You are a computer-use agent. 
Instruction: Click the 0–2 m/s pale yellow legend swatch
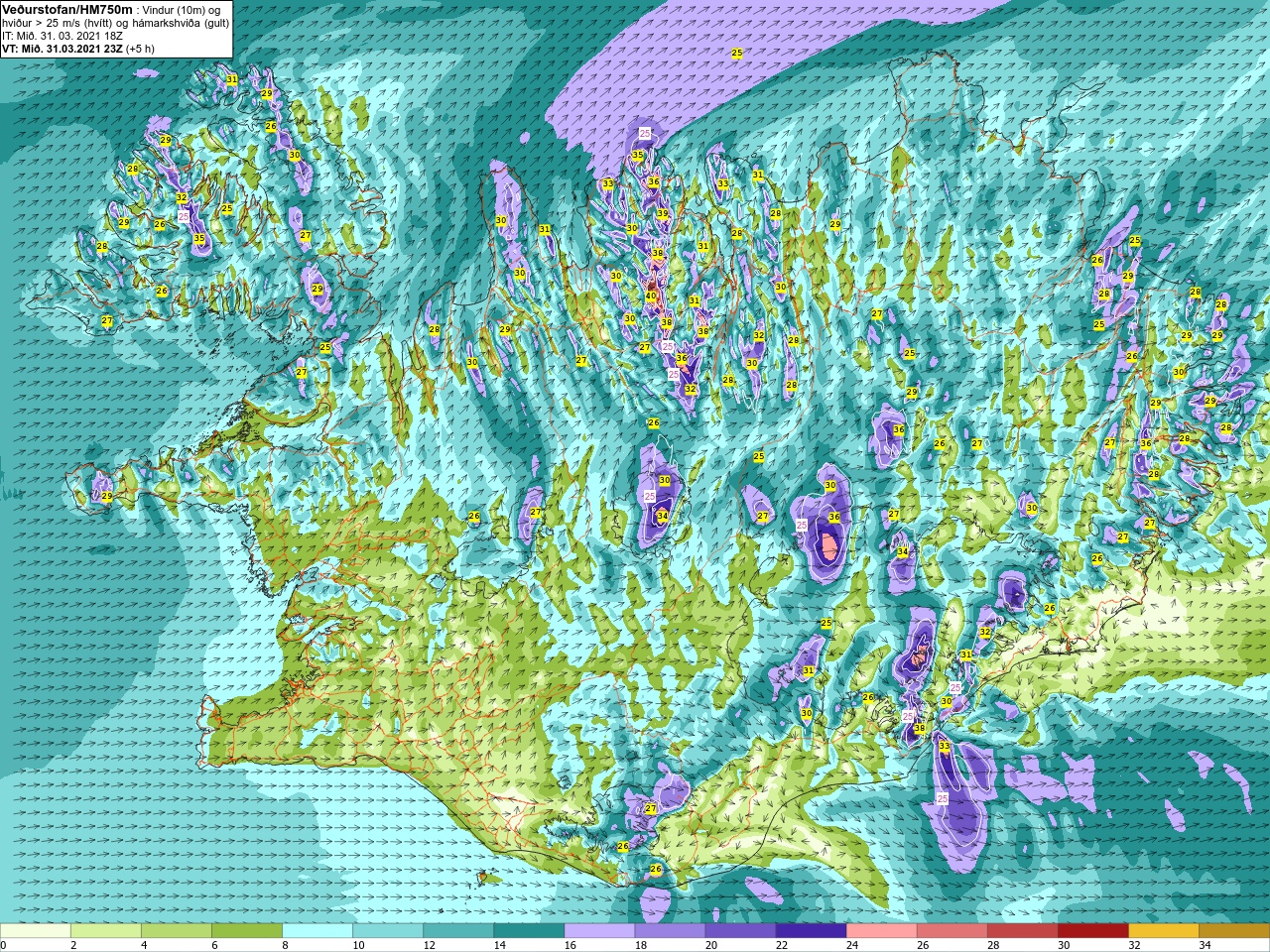click(36, 931)
